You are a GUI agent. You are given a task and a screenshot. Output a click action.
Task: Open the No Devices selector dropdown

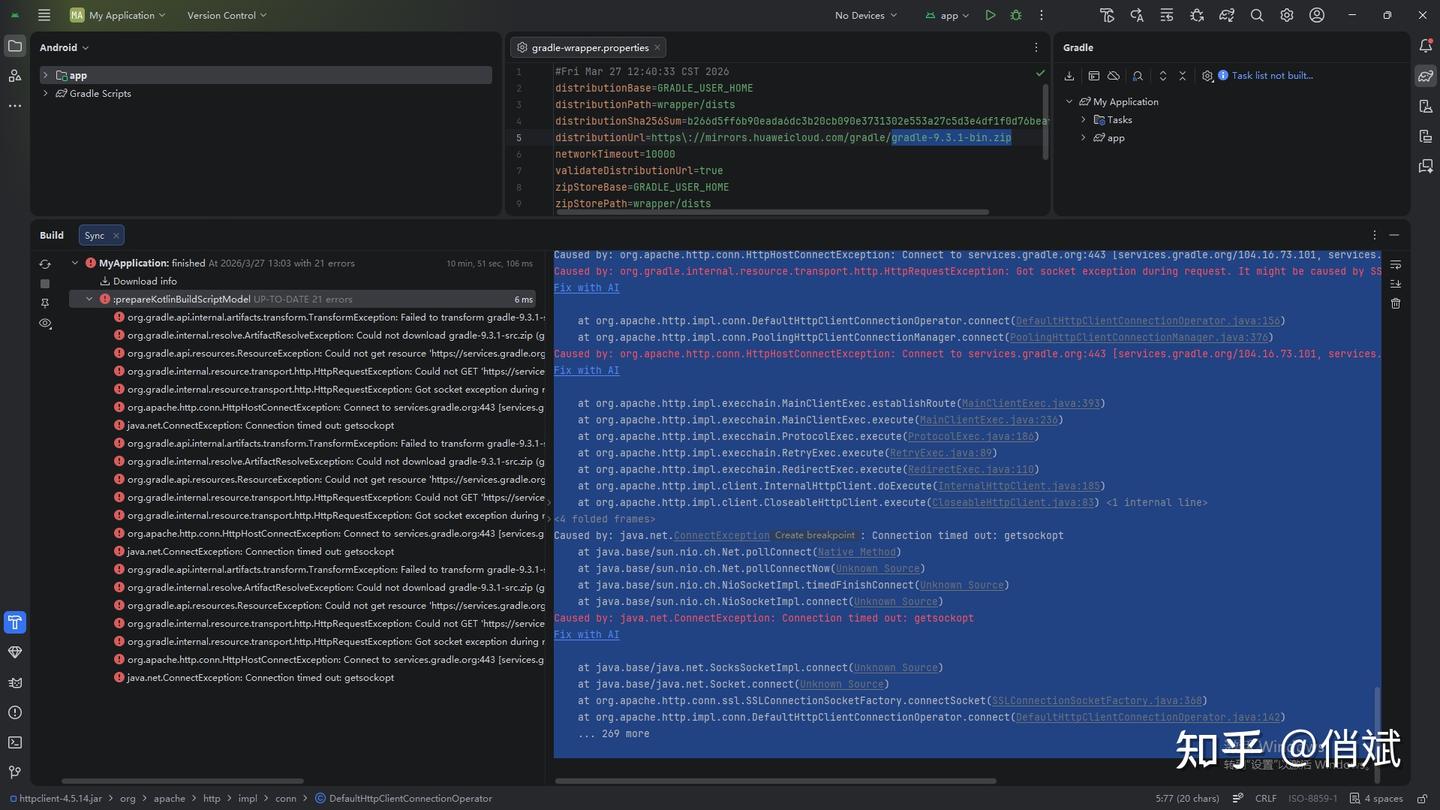866,15
